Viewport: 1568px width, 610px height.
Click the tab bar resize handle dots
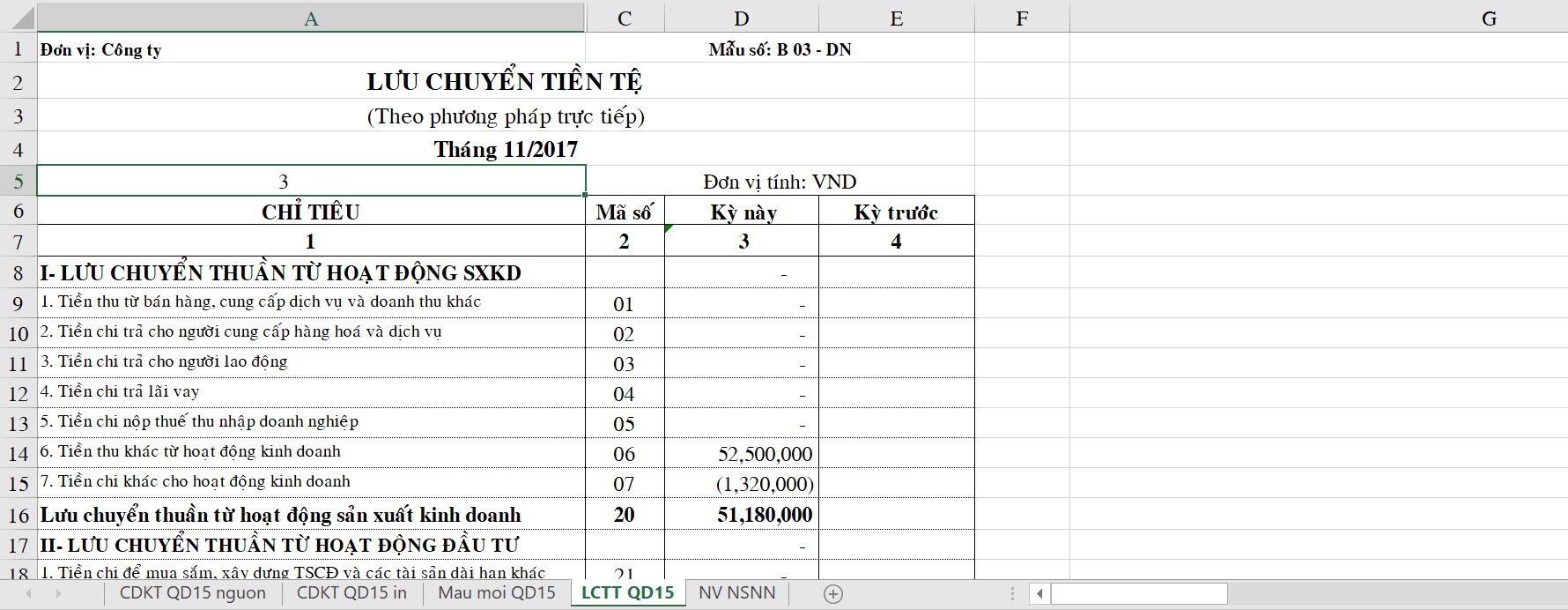point(1012,594)
